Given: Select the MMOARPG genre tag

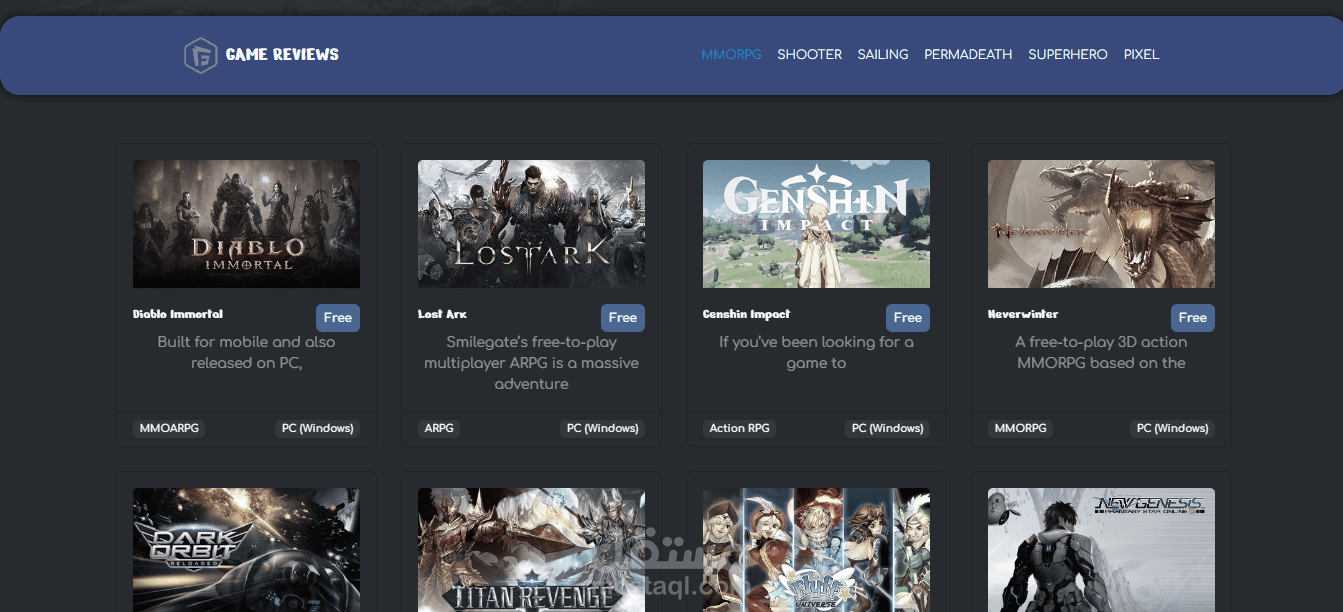Looking at the screenshot, I should 169,428.
